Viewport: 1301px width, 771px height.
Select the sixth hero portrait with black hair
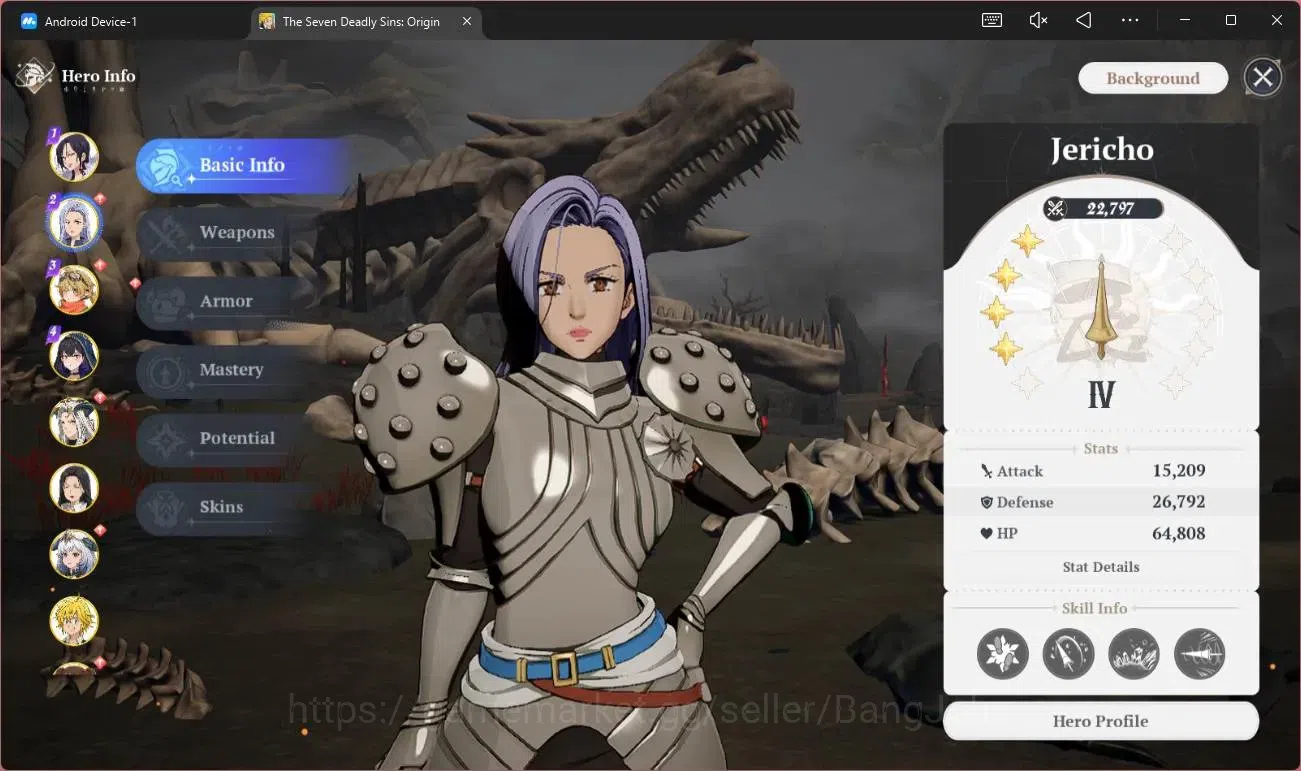tap(74, 488)
